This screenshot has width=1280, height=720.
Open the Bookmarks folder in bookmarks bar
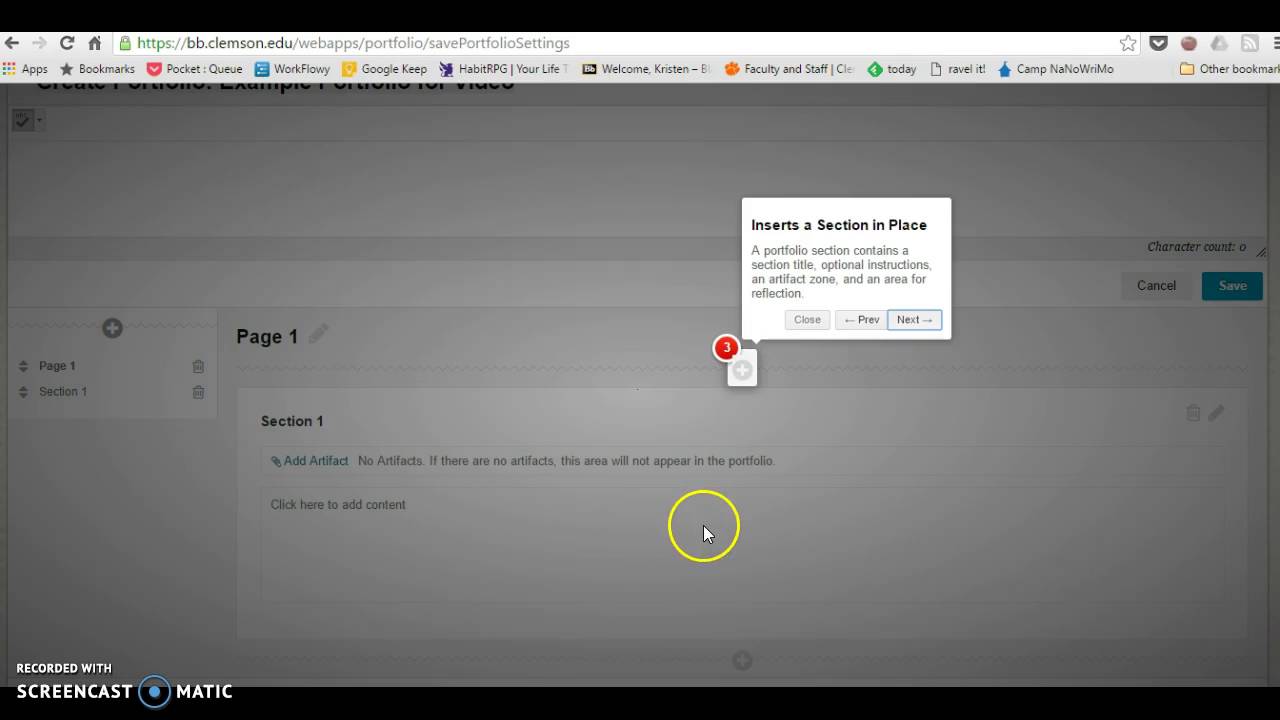[x=97, y=69]
